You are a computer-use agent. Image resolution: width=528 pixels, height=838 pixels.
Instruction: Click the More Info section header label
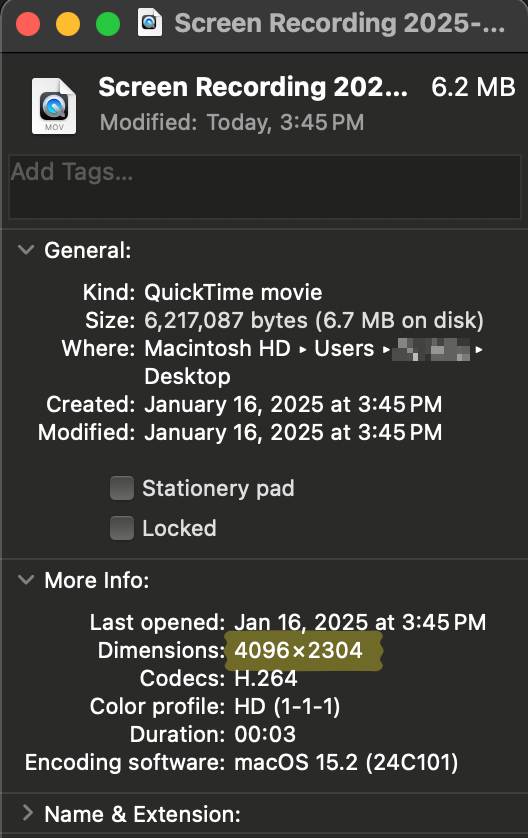click(x=97, y=580)
